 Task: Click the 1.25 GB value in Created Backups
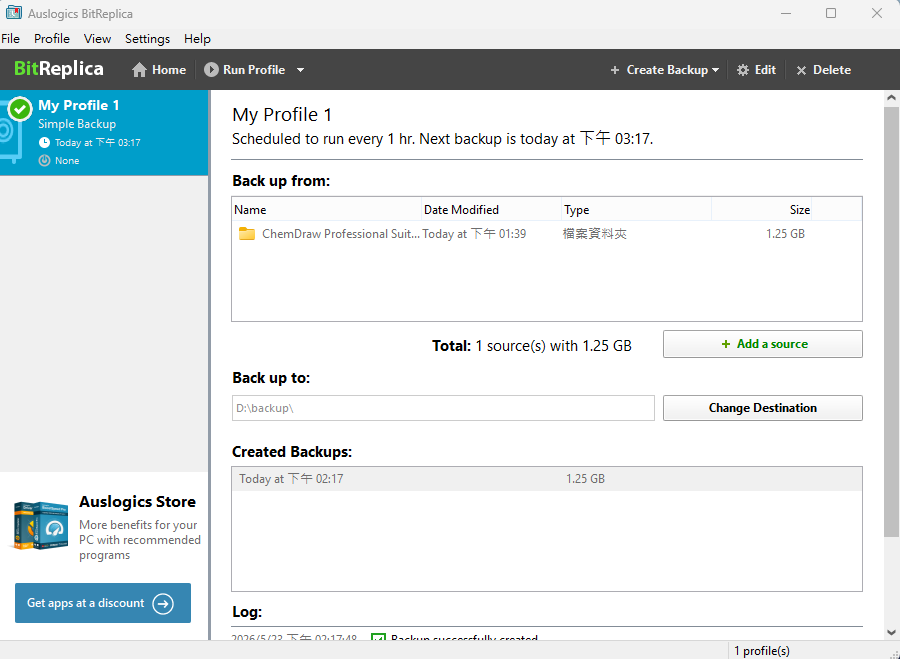tap(585, 479)
